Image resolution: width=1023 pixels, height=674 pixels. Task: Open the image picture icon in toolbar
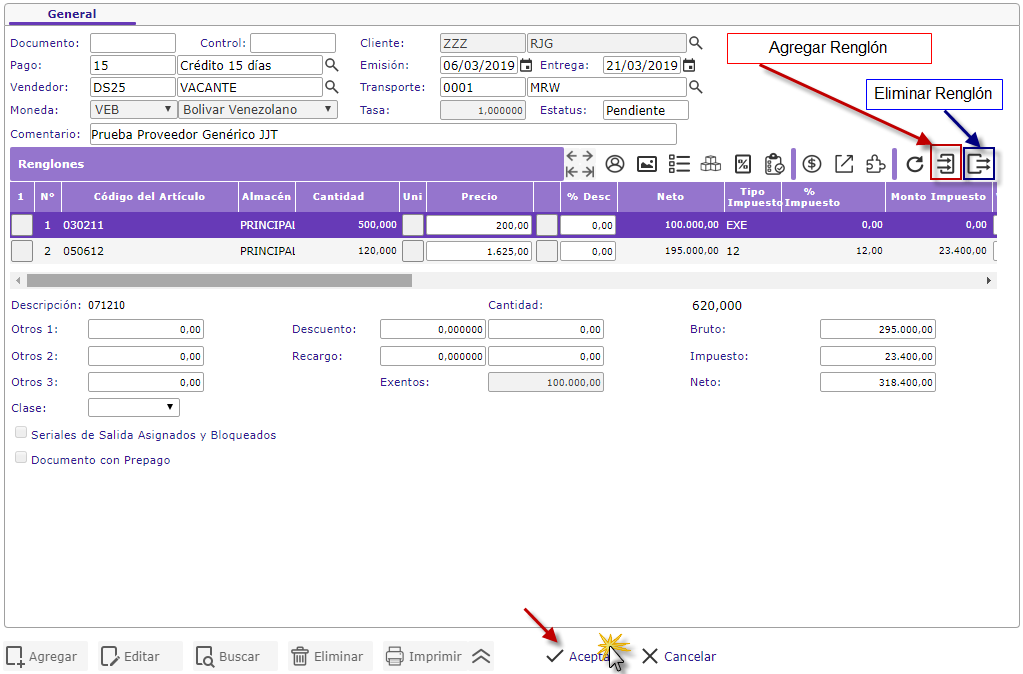647,164
